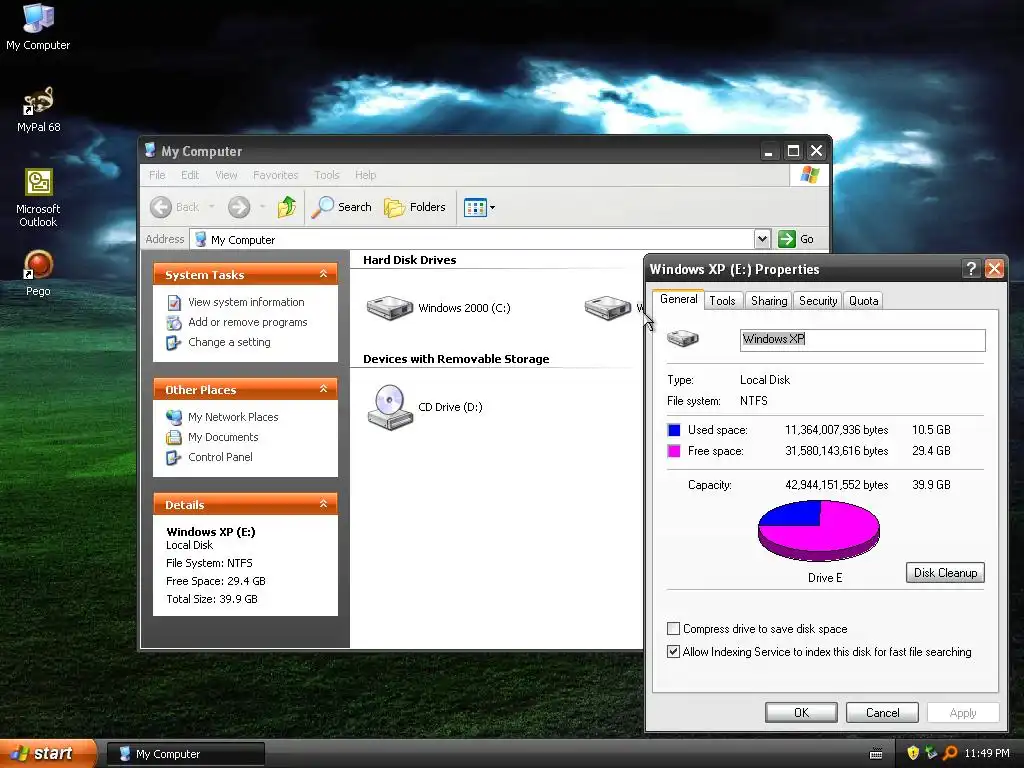Open the Help menu
This screenshot has width=1024, height=768.
366,175
